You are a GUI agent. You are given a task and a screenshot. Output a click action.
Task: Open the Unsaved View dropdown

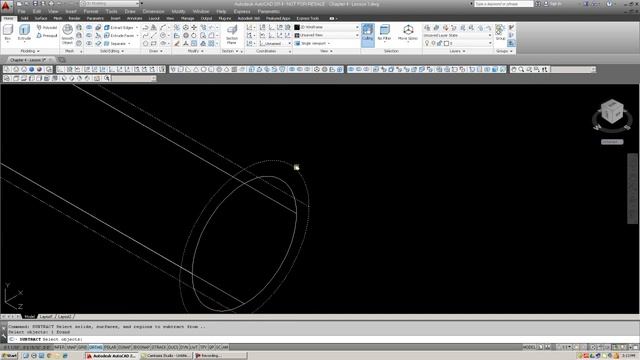click(x=327, y=36)
